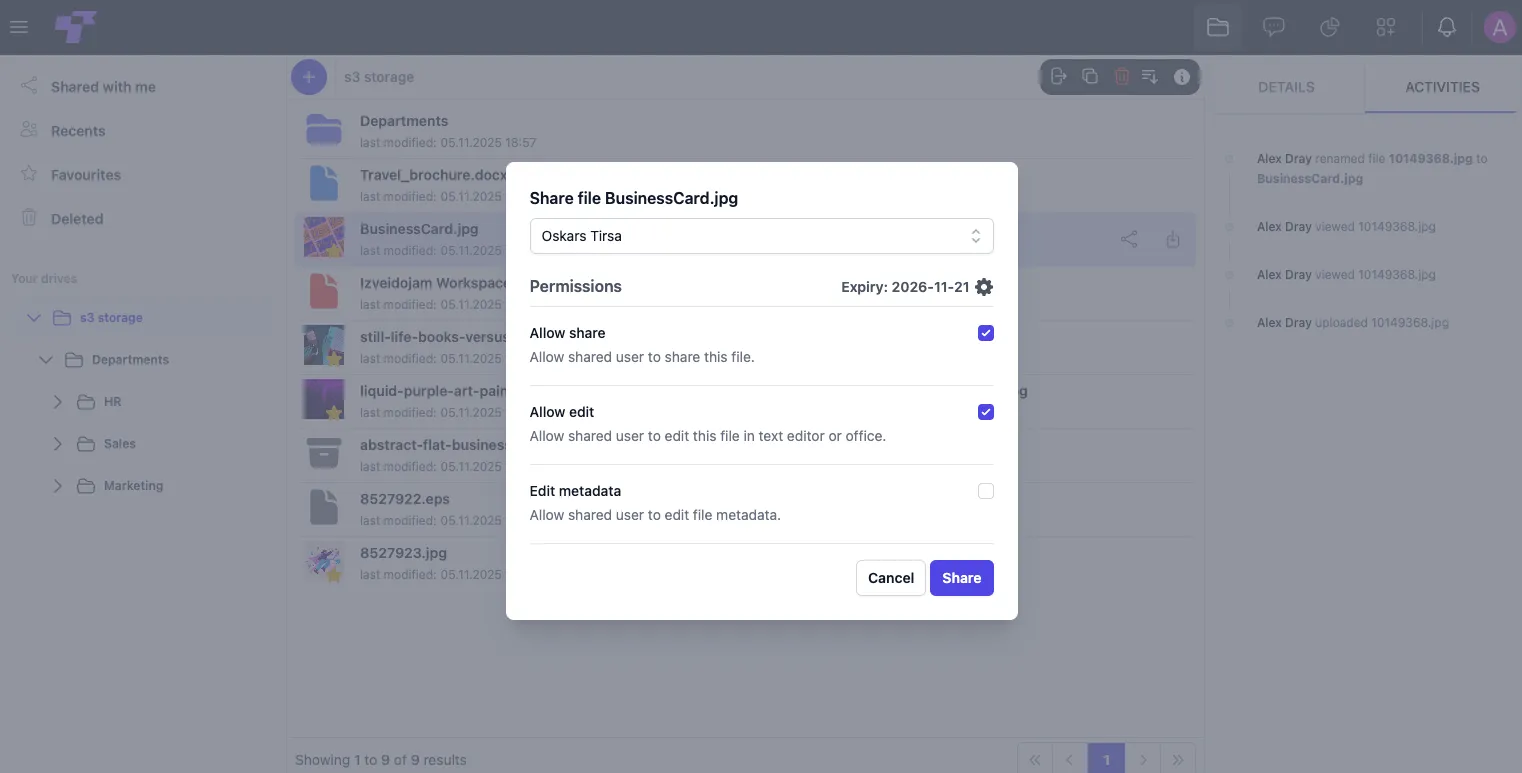Uncheck the Allow edit checkbox
This screenshot has width=1522, height=773.
tap(986, 412)
